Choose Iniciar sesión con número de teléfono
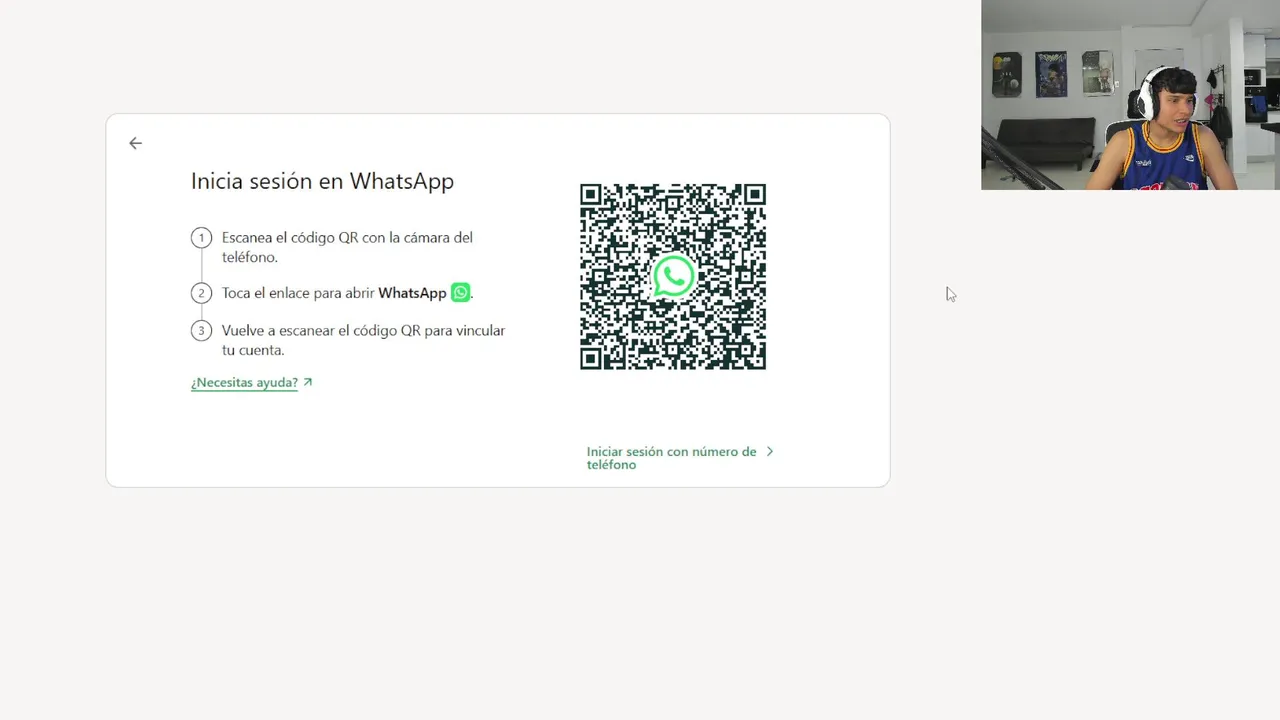 671,458
